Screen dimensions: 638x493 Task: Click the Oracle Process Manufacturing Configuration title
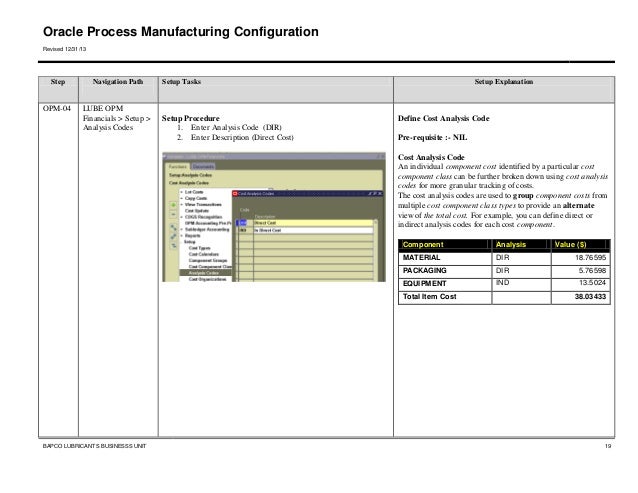tap(181, 32)
